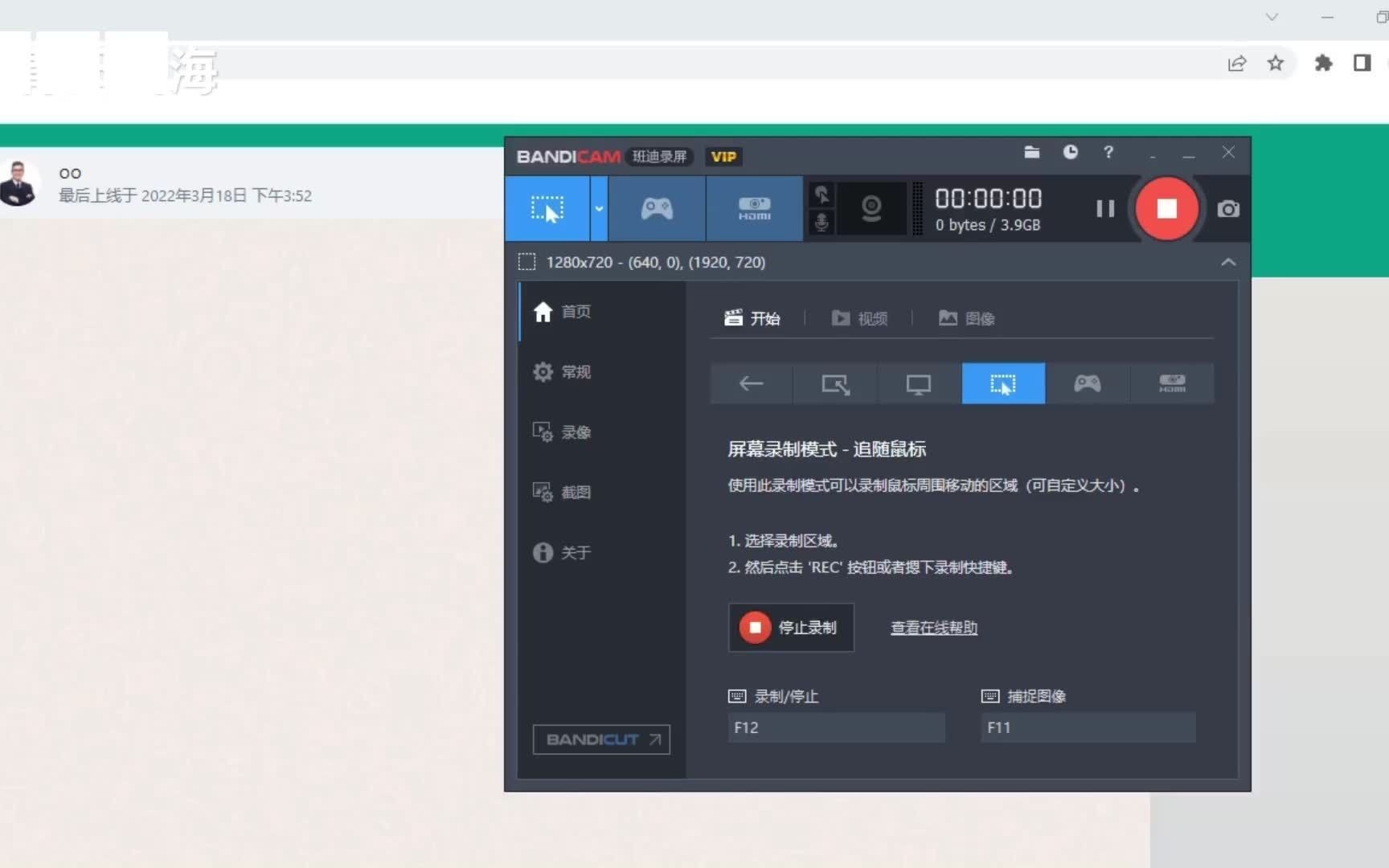Image resolution: width=1389 pixels, height=868 pixels.
Task: Bookmark this page with star icon
Action: [1276, 63]
